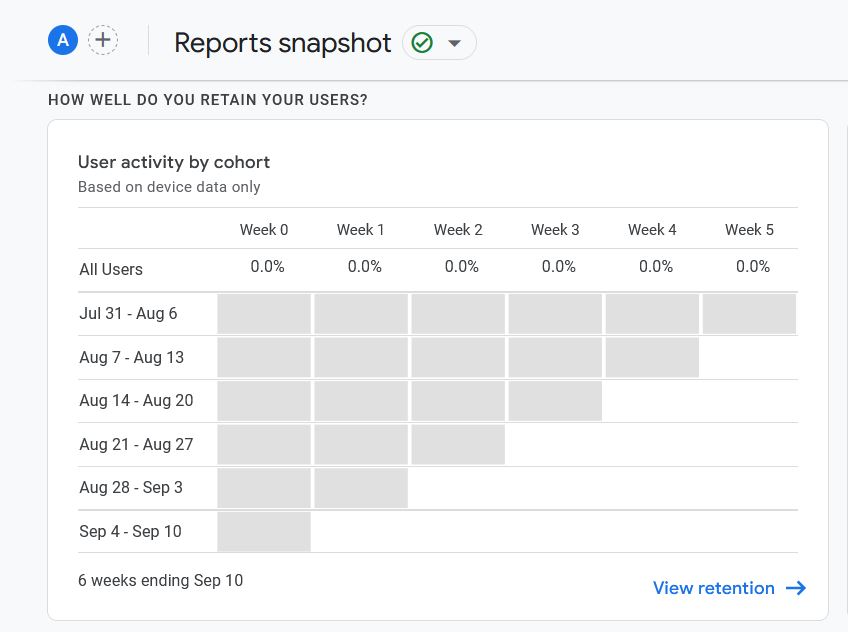Click the Week 0 column header
The height and width of the screenshot is (632, 848).
(x=264, y=230)
